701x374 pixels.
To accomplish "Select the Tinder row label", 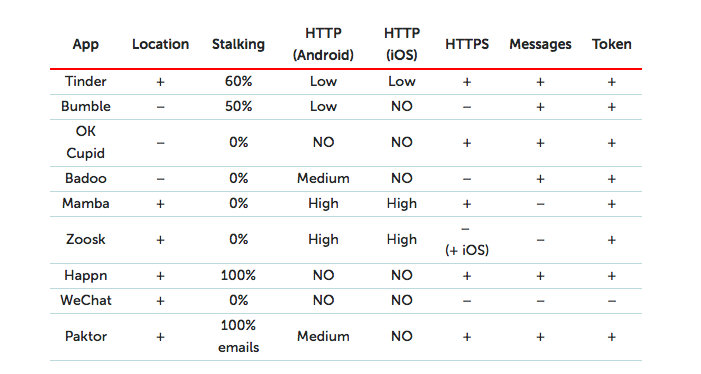I will (x=85, y=81).
